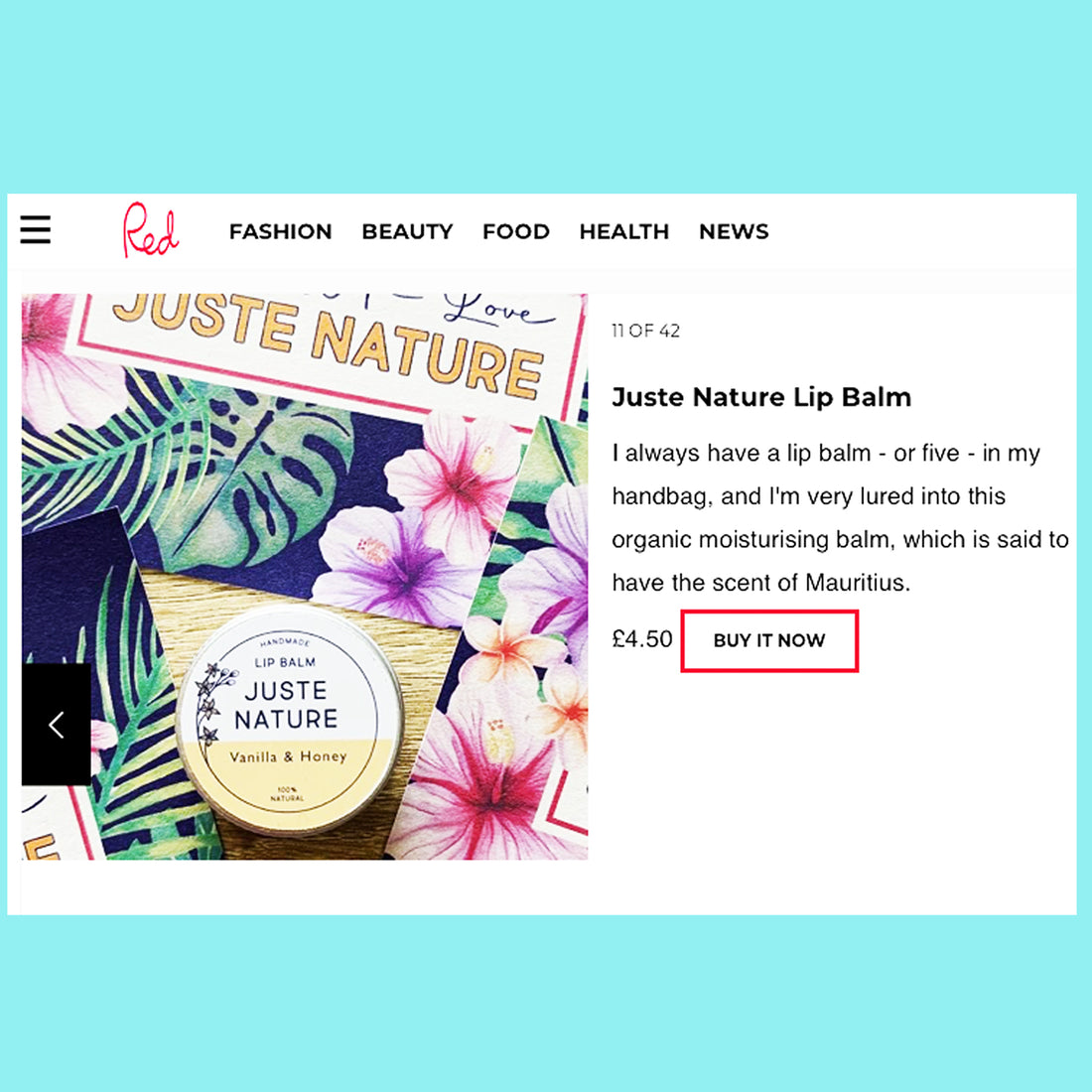Viewport: 1092px width, 1092px height.
Task: Click the Juste Nature Lip Balm heading
Action: (x=761, y=397)
